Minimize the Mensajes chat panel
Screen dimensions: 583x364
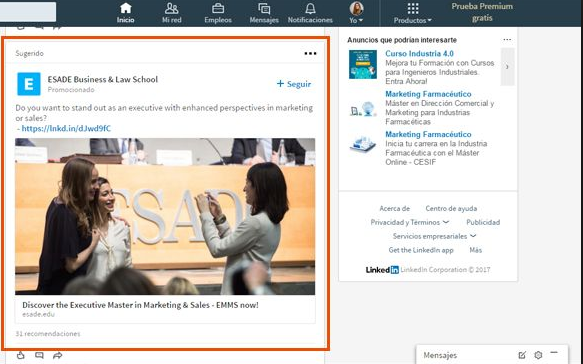coord(554,353)
